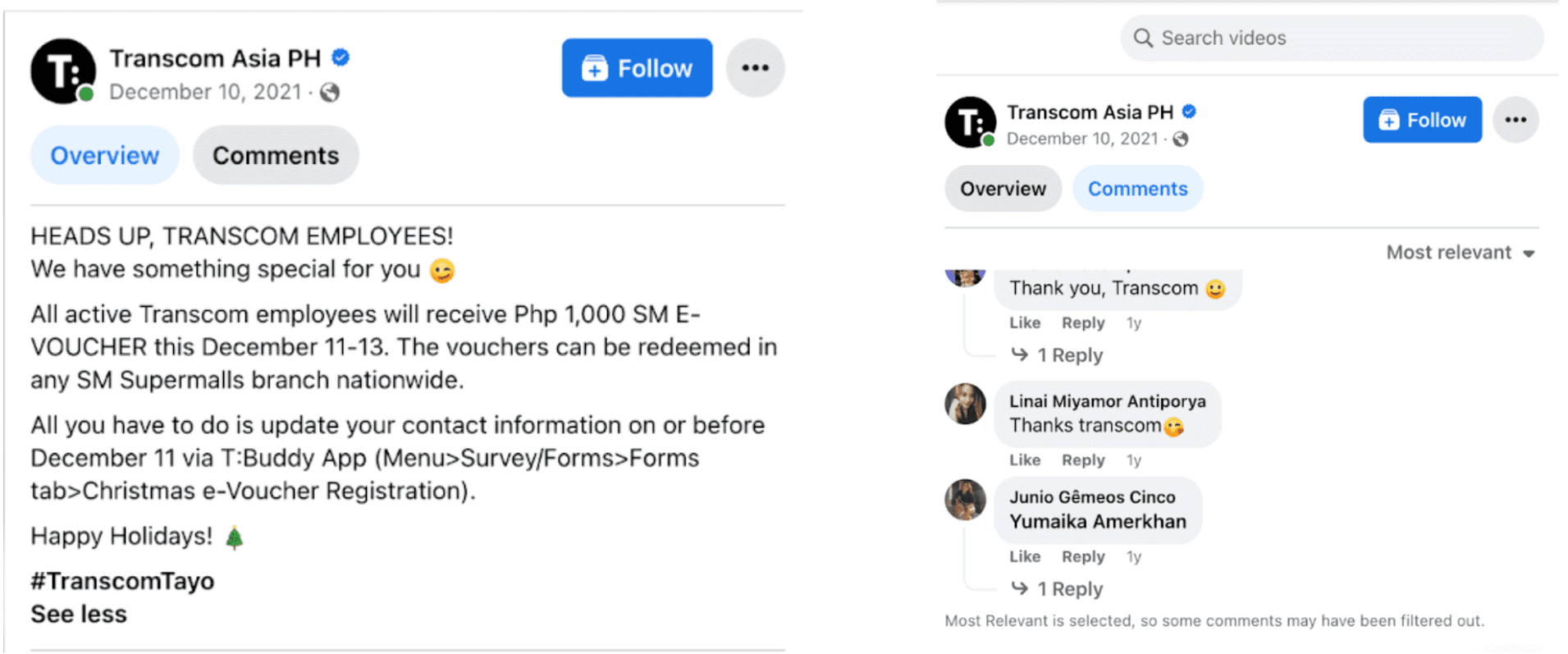The image size is (1568, 654).
Task: Click the Transcom profile avatar on the left post
Action: point(63,71)
